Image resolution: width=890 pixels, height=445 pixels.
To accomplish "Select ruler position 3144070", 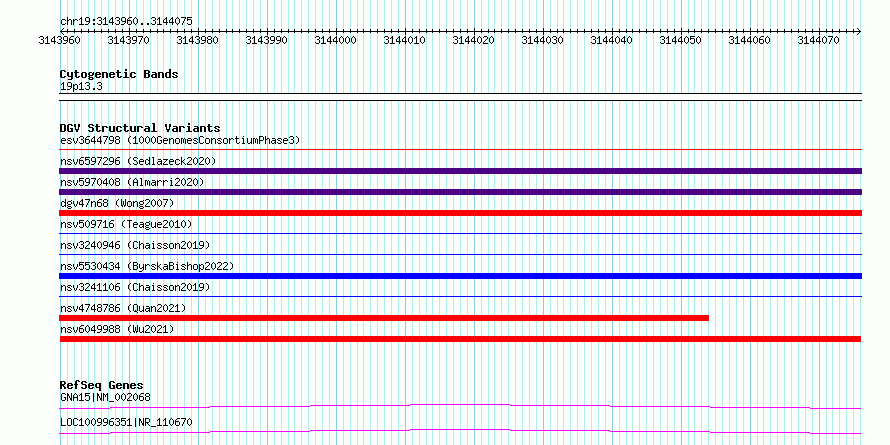I will 818,40.
